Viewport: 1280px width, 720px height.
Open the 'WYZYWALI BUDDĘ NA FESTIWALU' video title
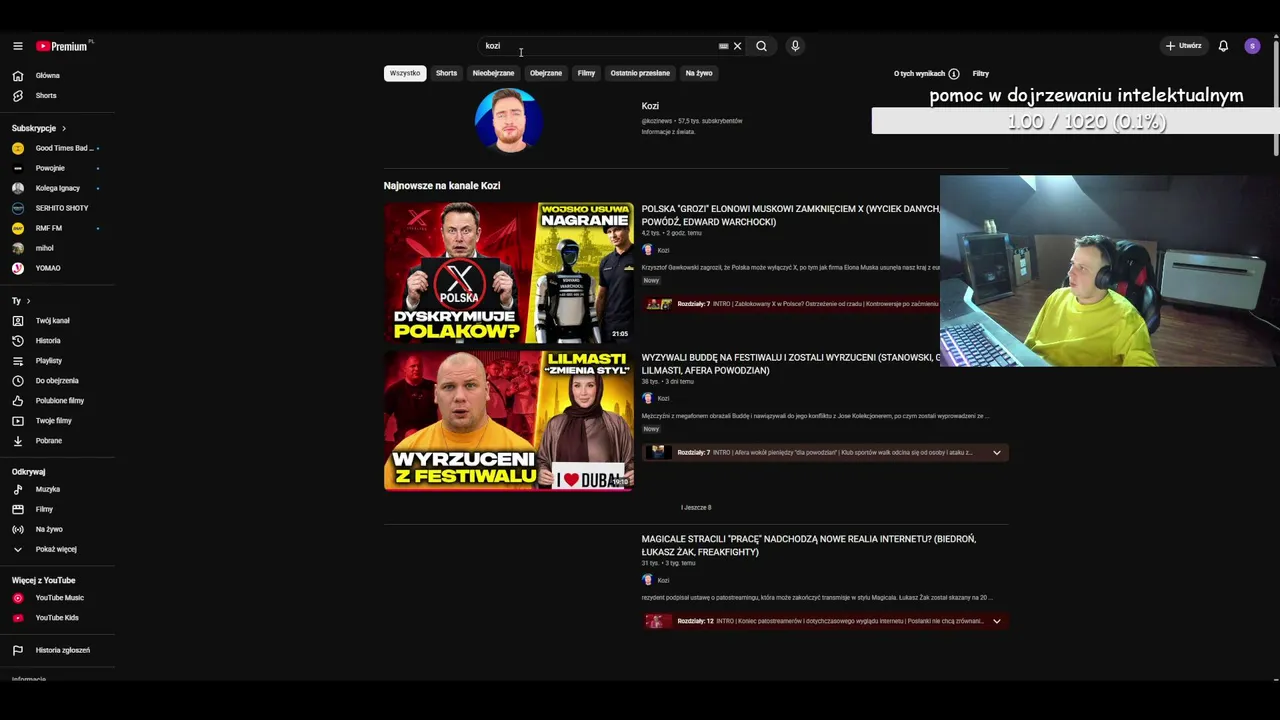coord(790,364)
